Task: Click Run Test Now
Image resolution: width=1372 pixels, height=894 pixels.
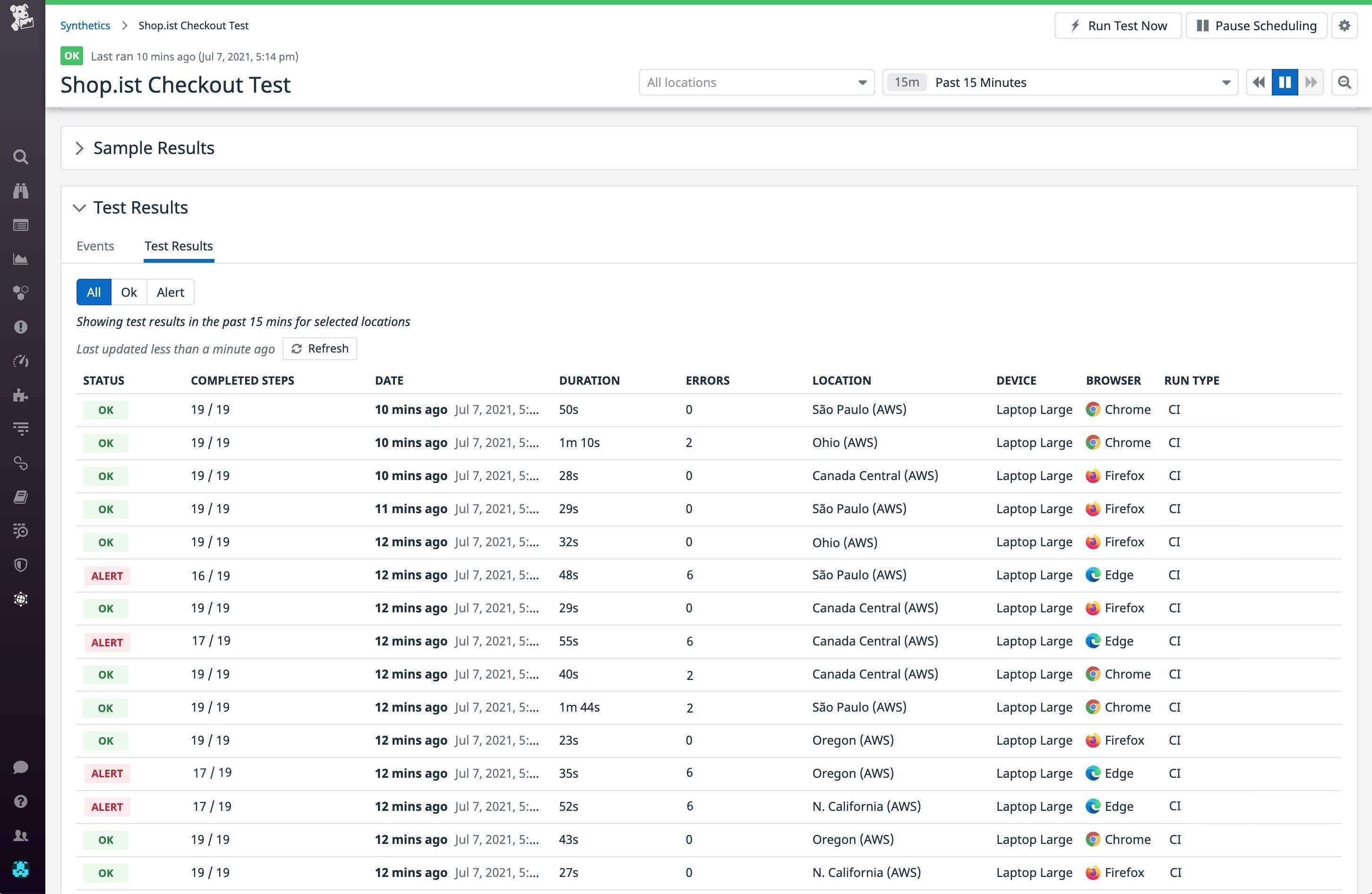Action: tap(1118, 26)
